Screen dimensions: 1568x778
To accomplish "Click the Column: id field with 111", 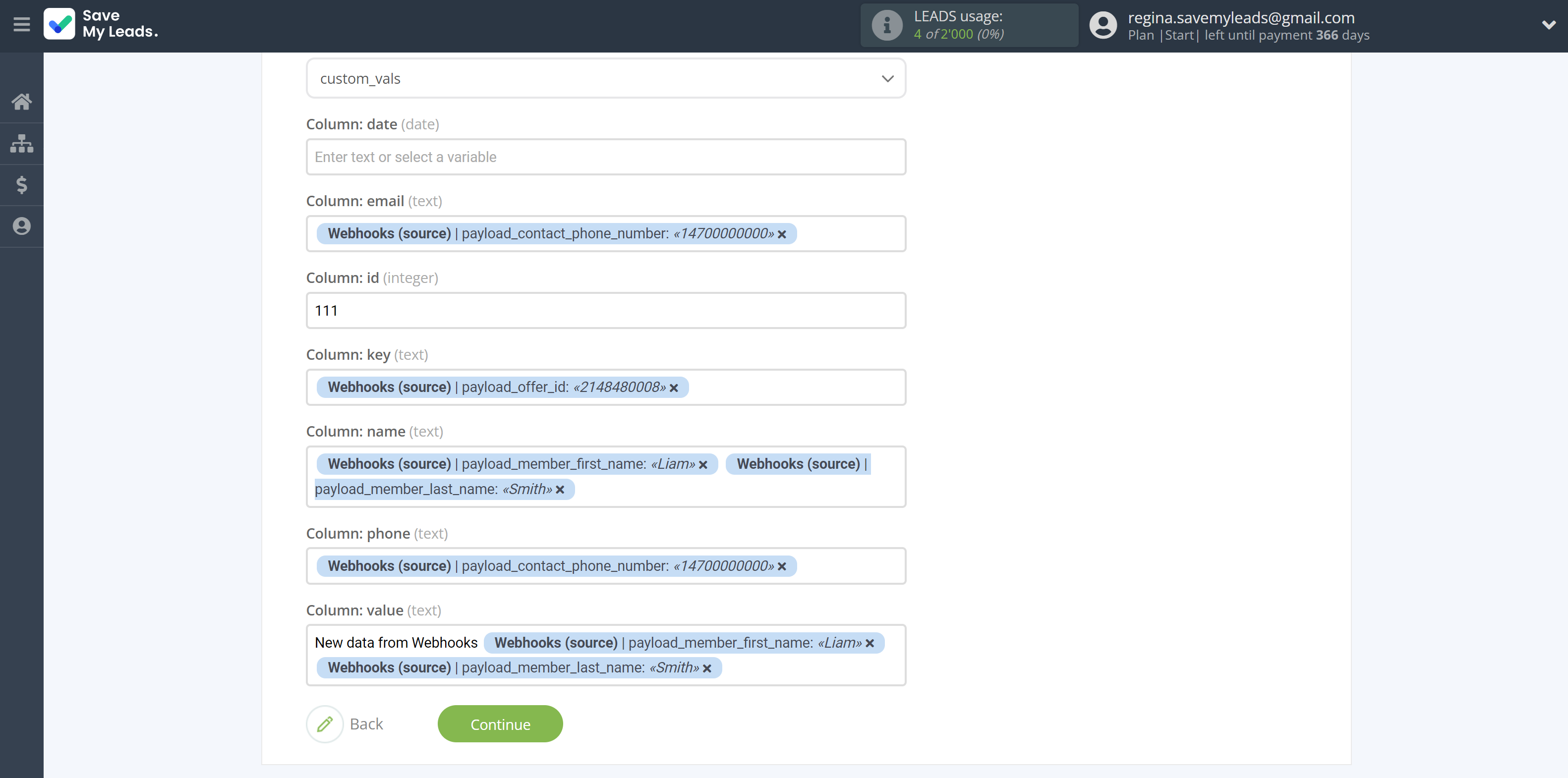I will click(606, 311).
